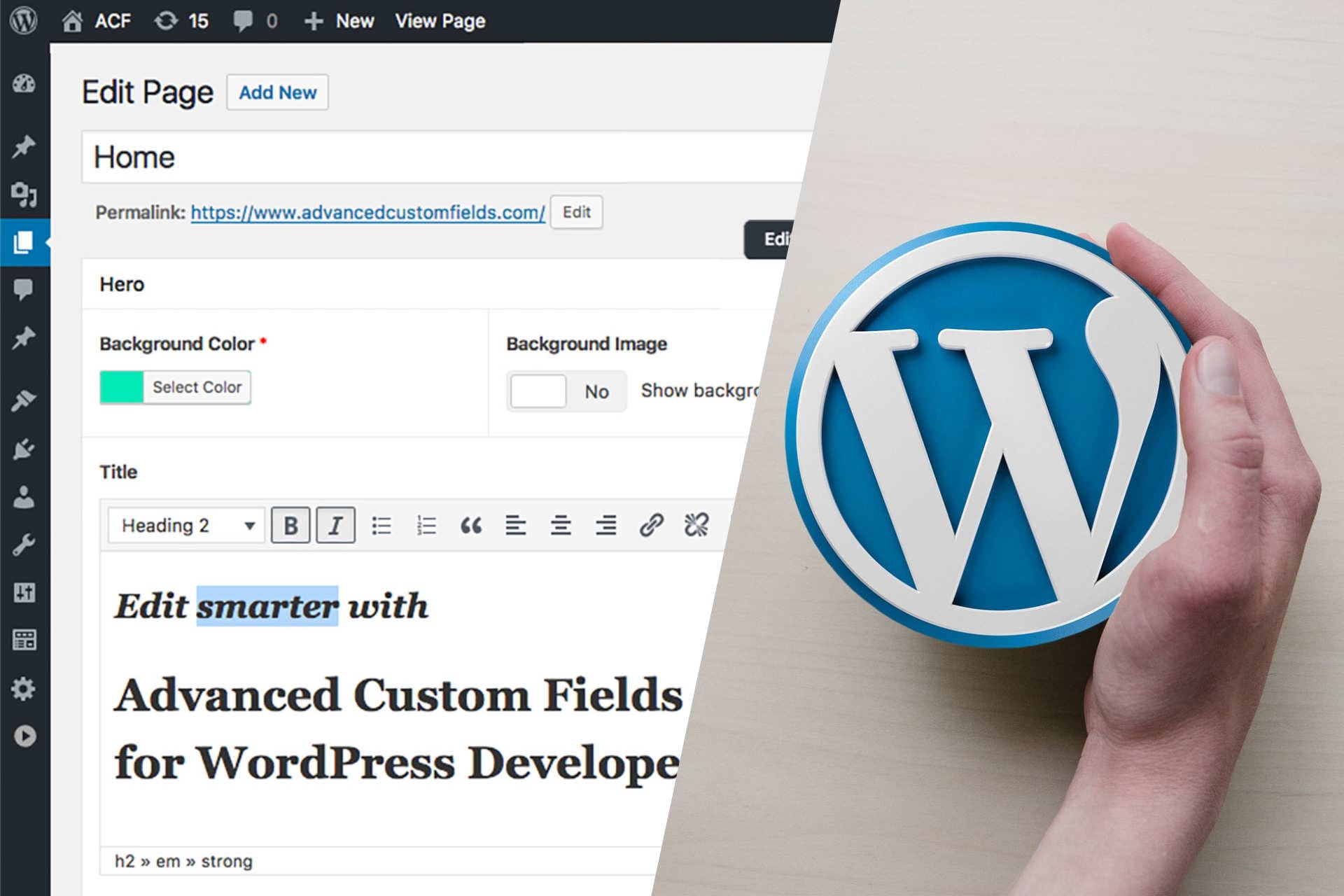
Task: Toggle Bold formatting button
Action: pos(290,525)
